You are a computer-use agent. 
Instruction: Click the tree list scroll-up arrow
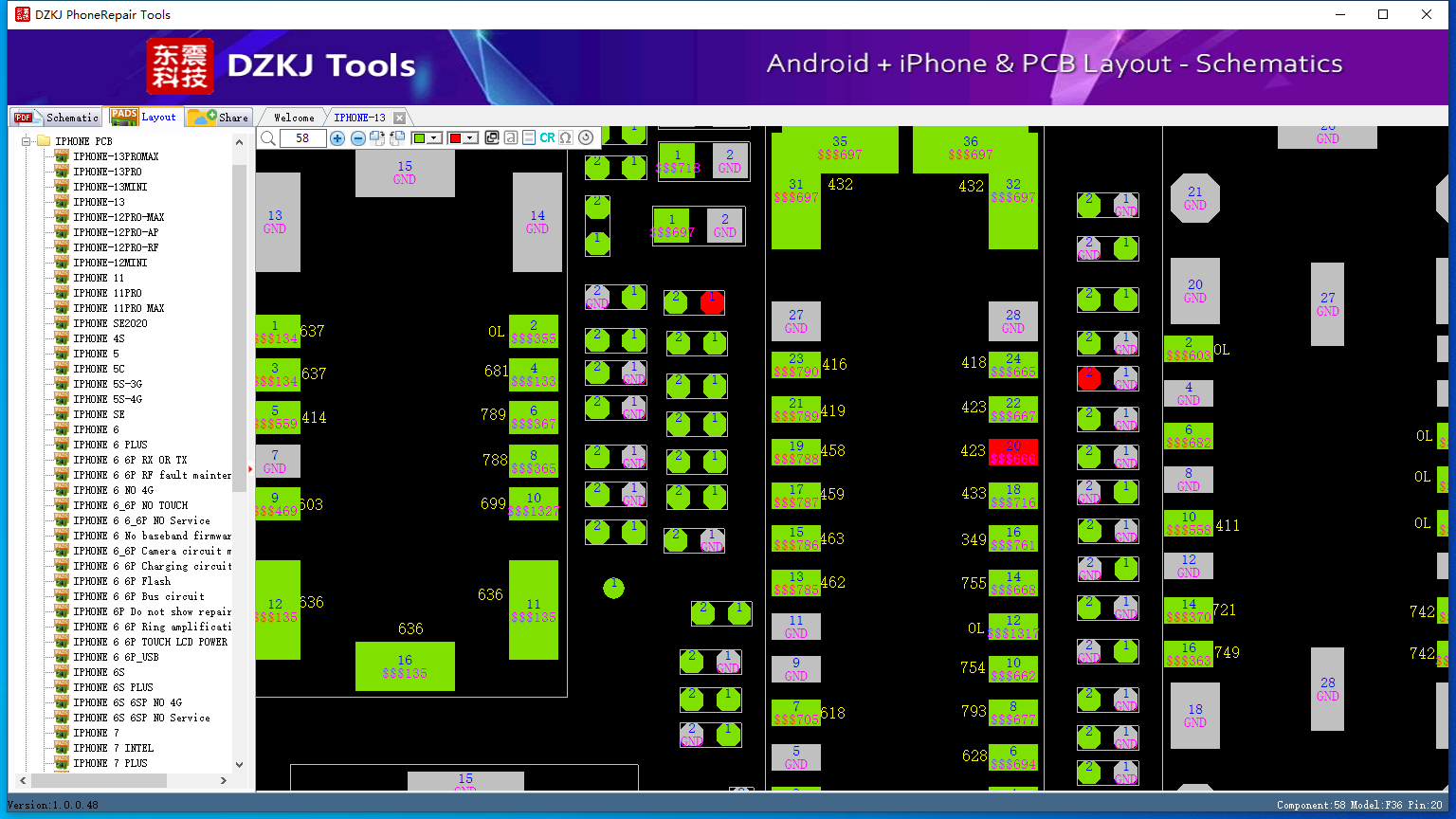(x=239, y=142)
